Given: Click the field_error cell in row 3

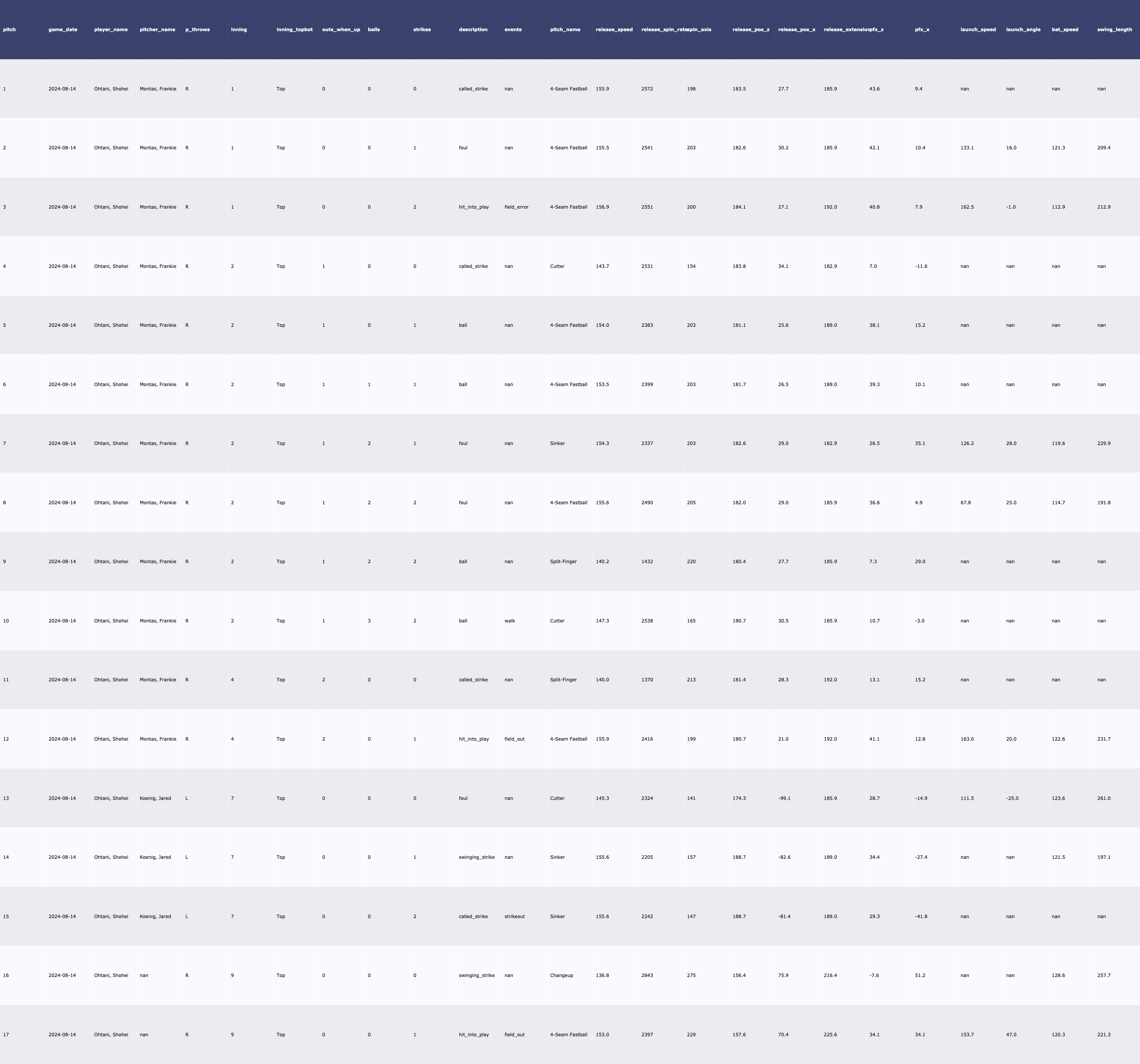Looking at the screenshot, I should point(516,207).
